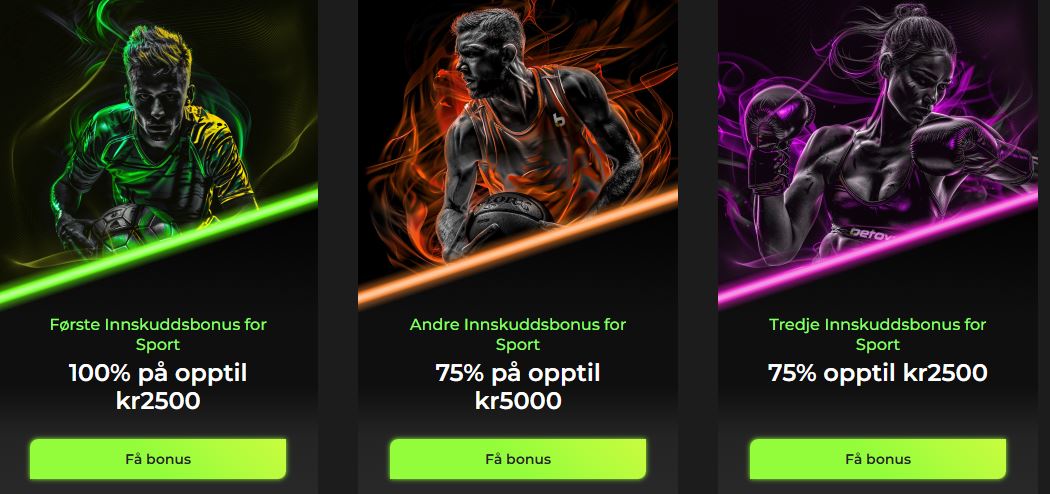Image resolution: width=1050 pixels, height=494 pixels.
Task: Click the brand waistband text on the boxer
Action: click(x=869, y=235)
